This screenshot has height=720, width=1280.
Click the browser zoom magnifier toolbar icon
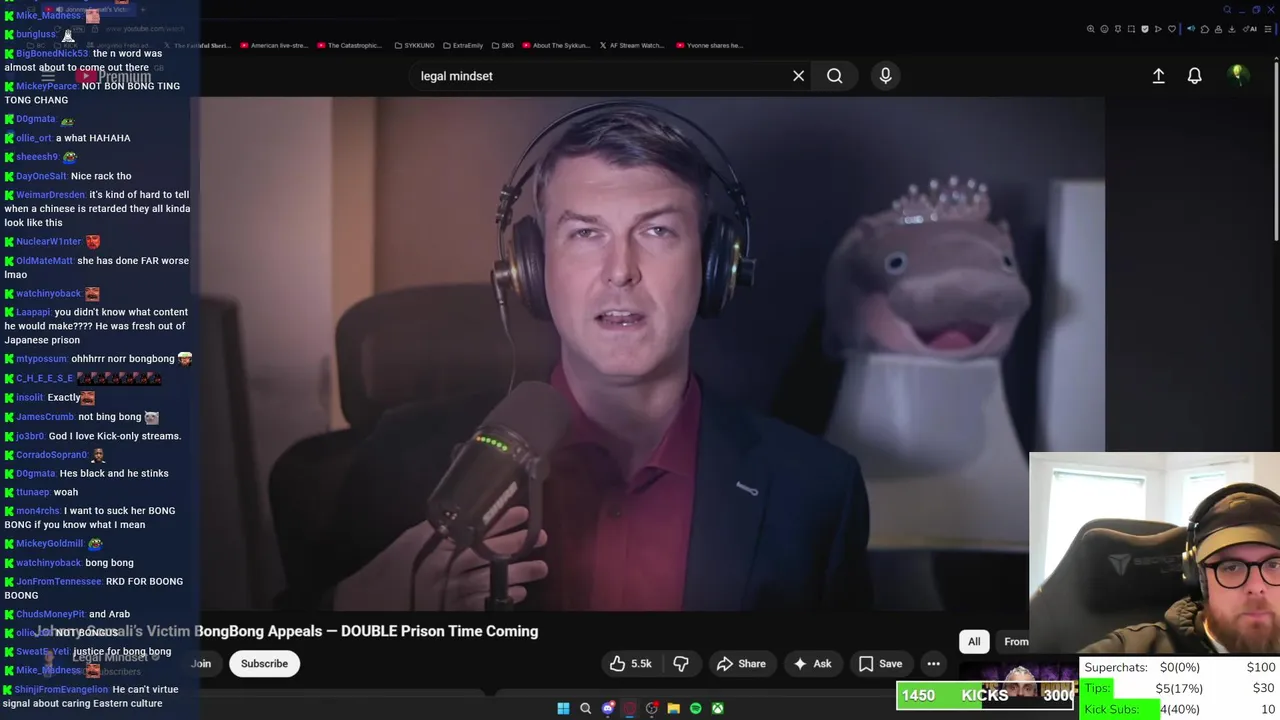point(1091,29)
